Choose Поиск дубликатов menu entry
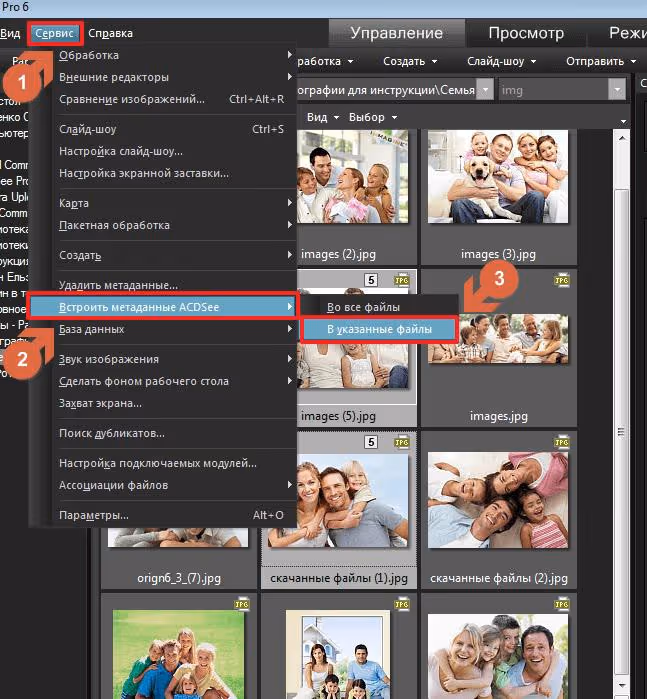 (x=176, y=433)
